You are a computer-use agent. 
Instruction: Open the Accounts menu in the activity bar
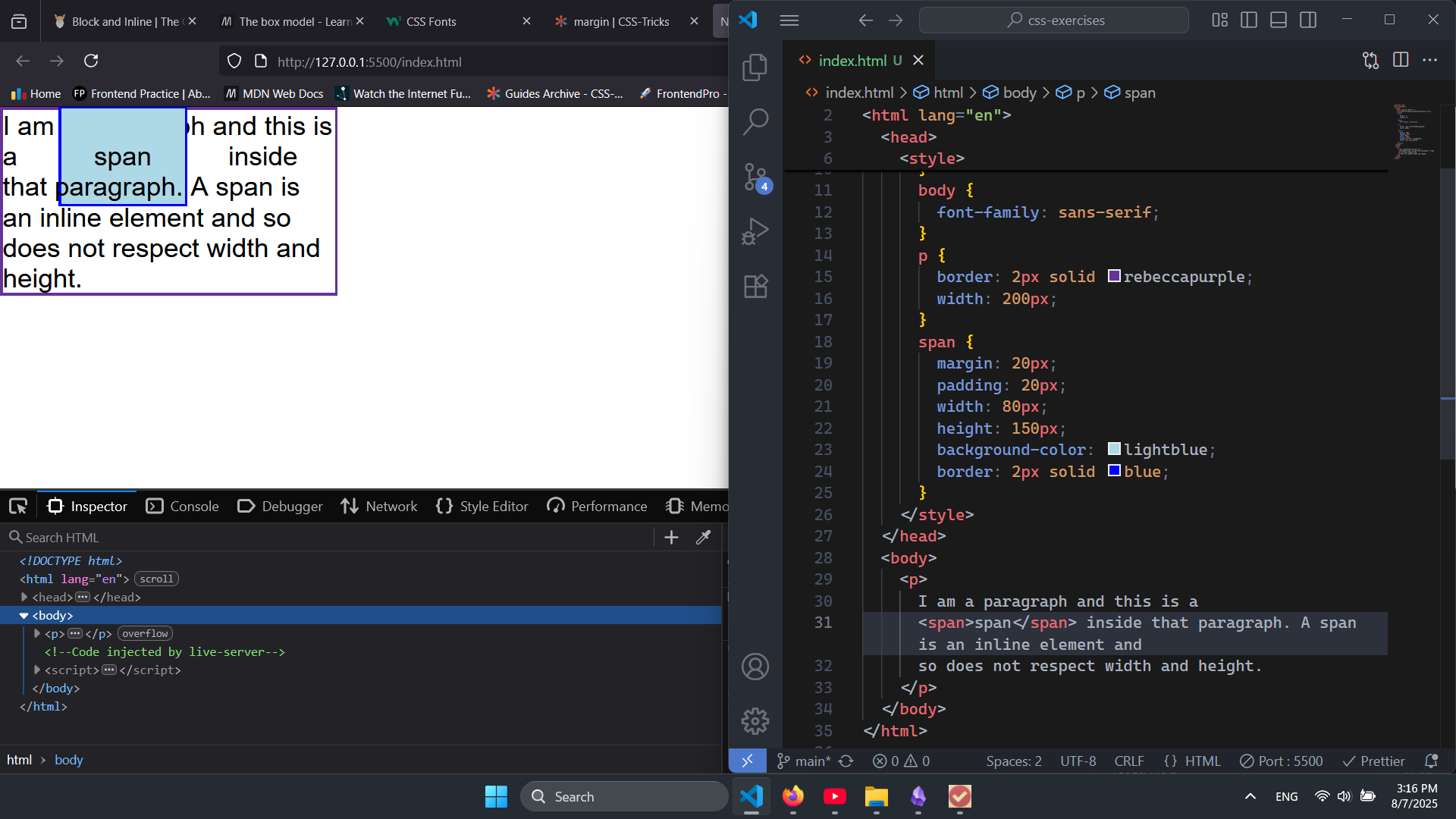(x=755, y=667)
